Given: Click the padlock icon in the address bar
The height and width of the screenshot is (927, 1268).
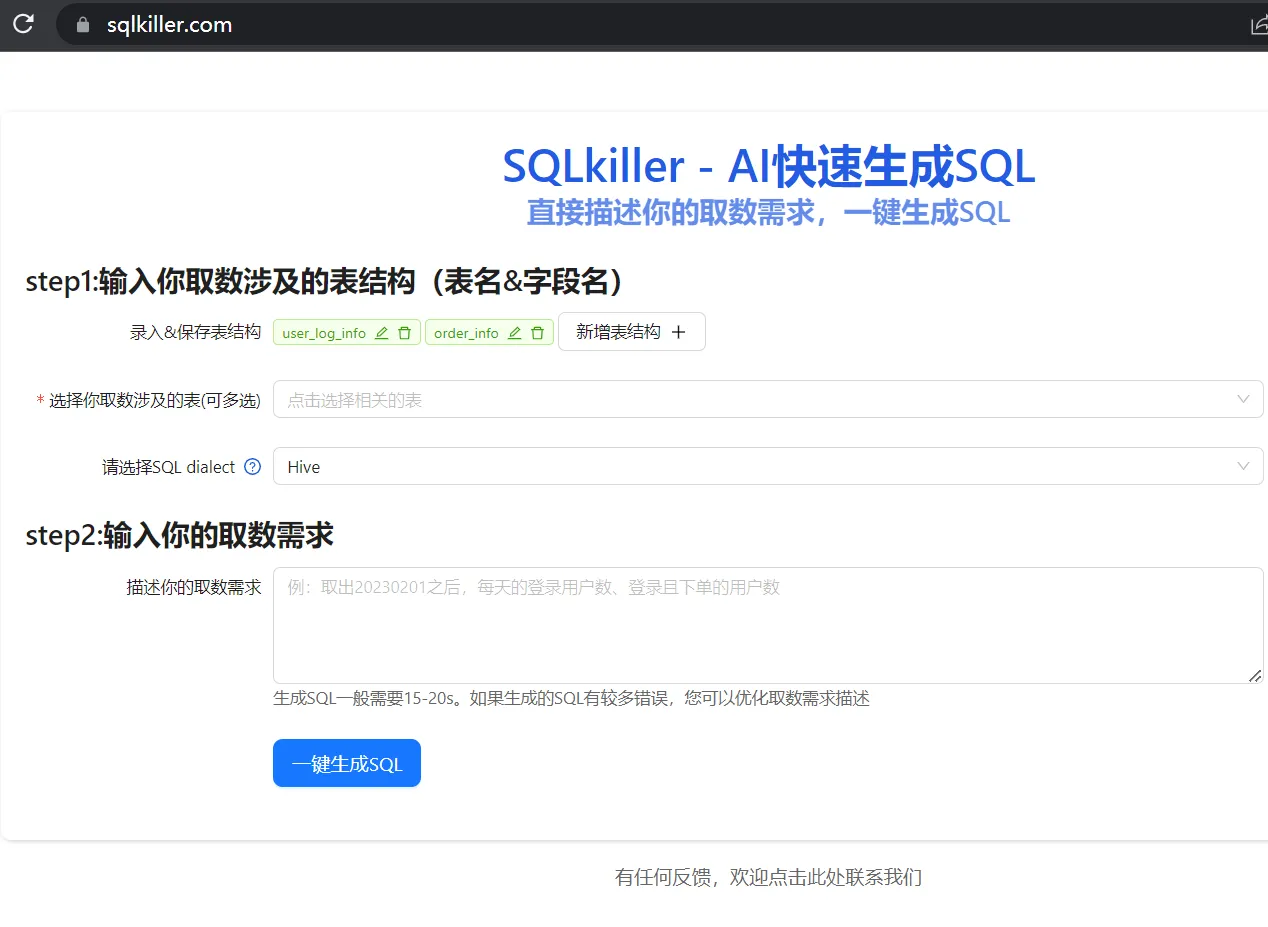Looking at the screenshot, I should click(x=83, y=25).
